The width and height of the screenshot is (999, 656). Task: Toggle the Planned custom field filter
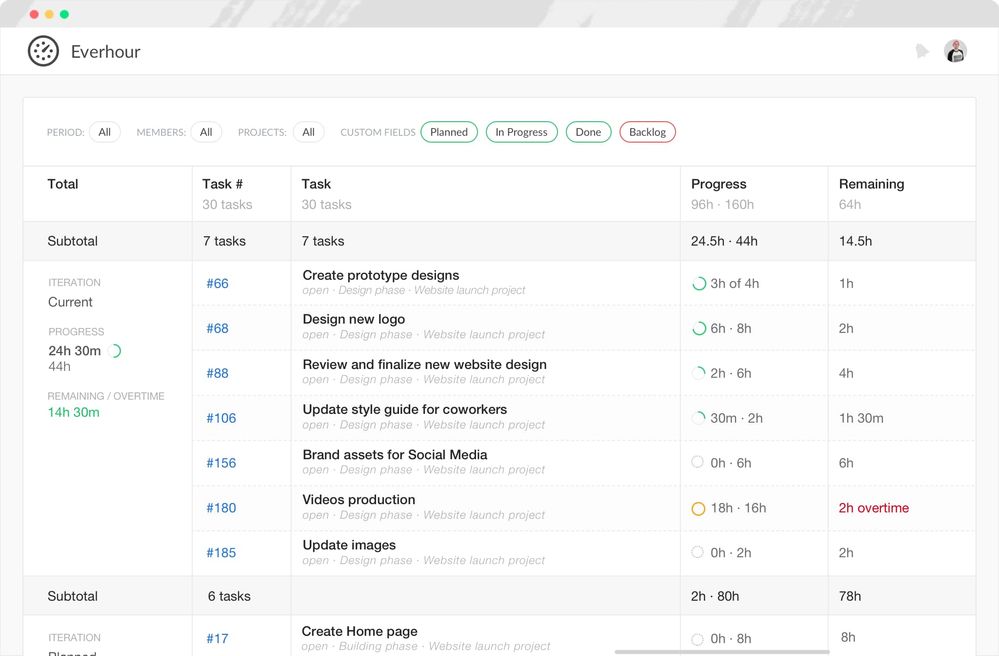tap(449, 132)
